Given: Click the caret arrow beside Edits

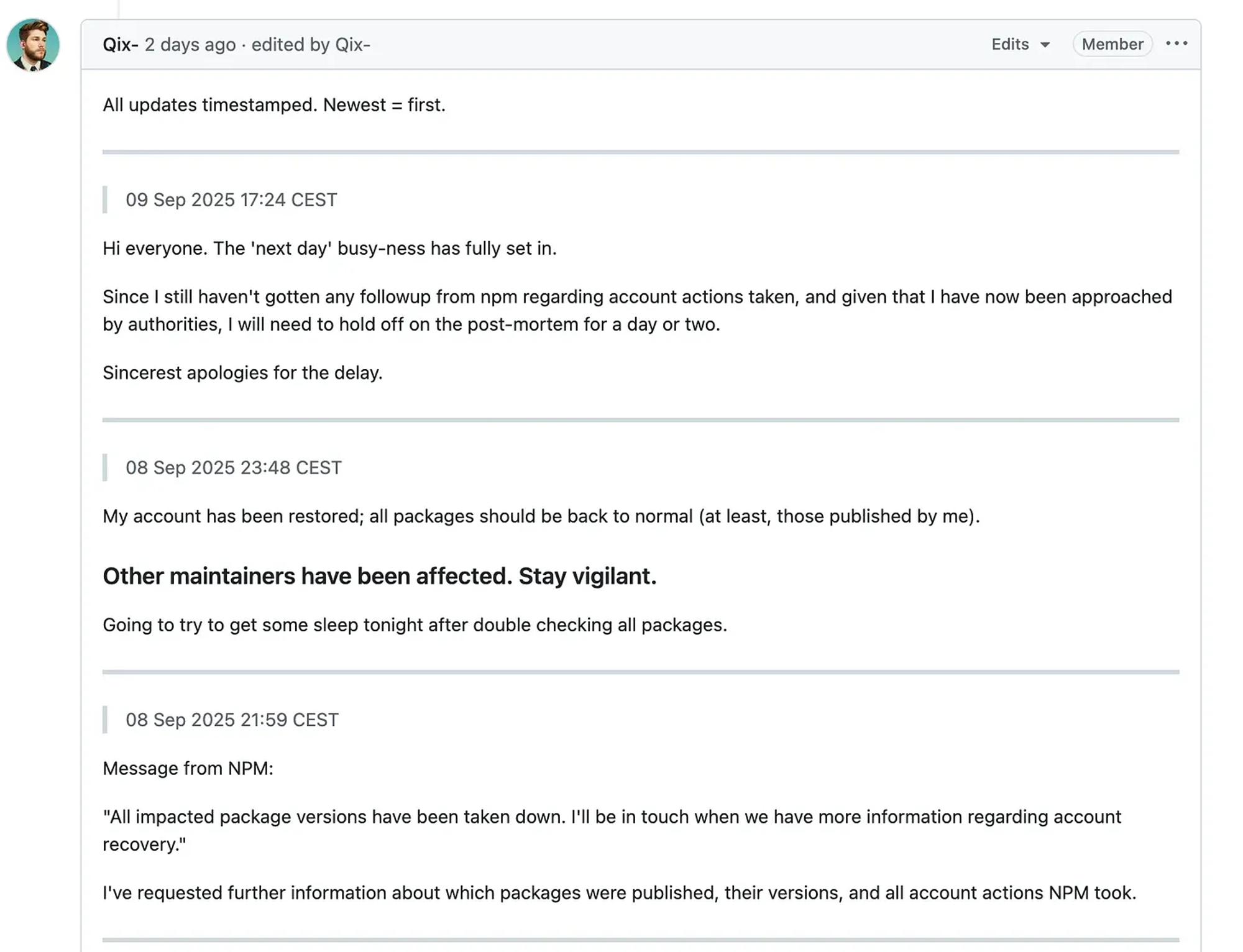Looking at the screenshot, I should click(x=1045, y=45).
